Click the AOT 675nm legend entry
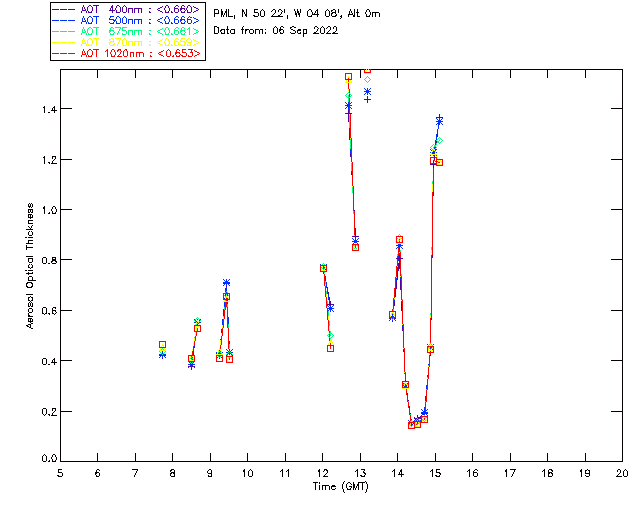This screenshot has width=640, height=512. point(127,31)
